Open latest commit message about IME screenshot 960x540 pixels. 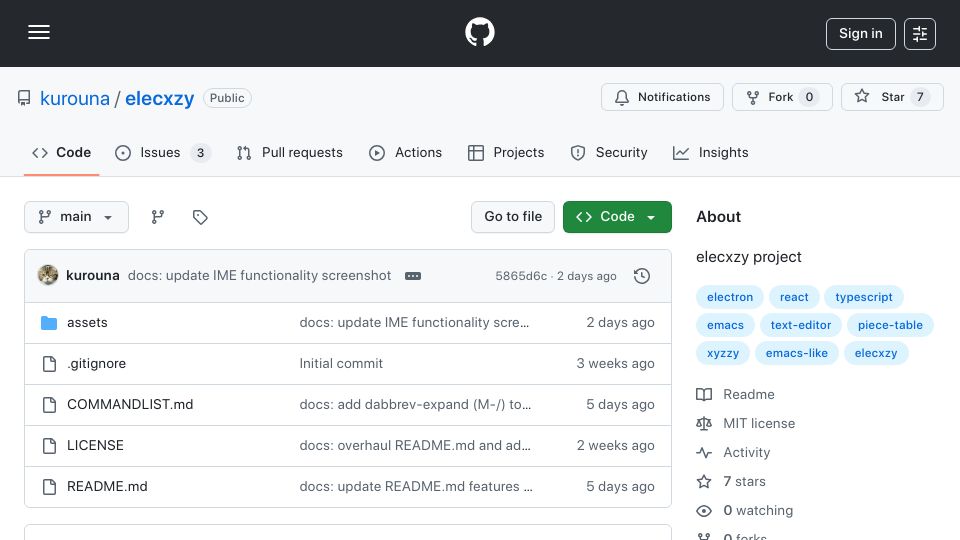[259, 276]
